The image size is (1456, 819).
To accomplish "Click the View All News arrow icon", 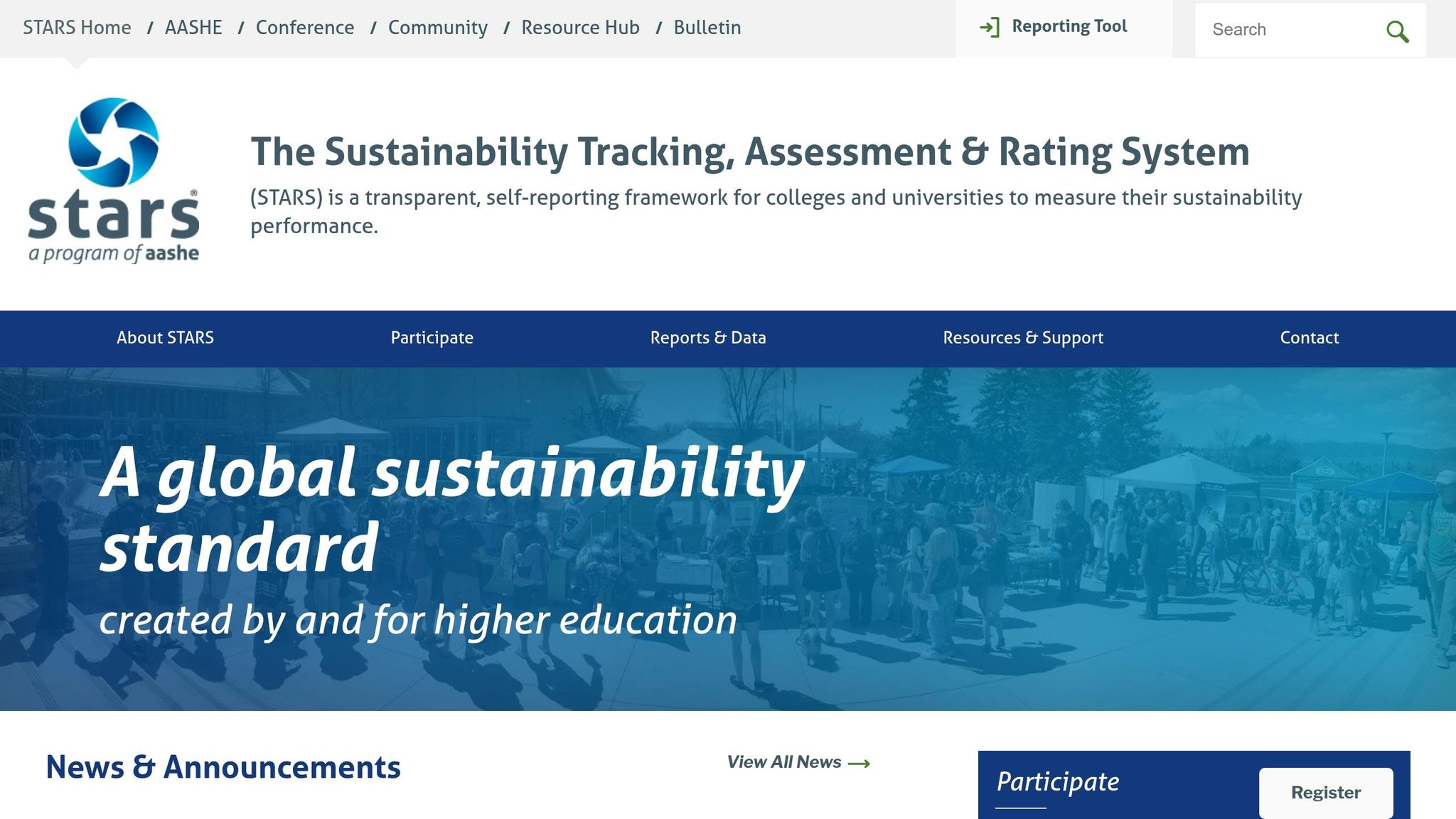I will point(859,764).
